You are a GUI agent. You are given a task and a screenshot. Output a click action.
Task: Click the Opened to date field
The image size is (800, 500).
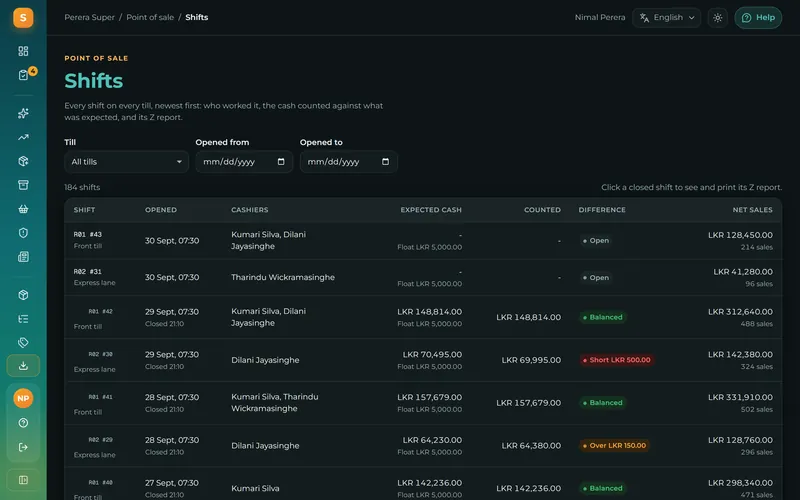(348, 162)
